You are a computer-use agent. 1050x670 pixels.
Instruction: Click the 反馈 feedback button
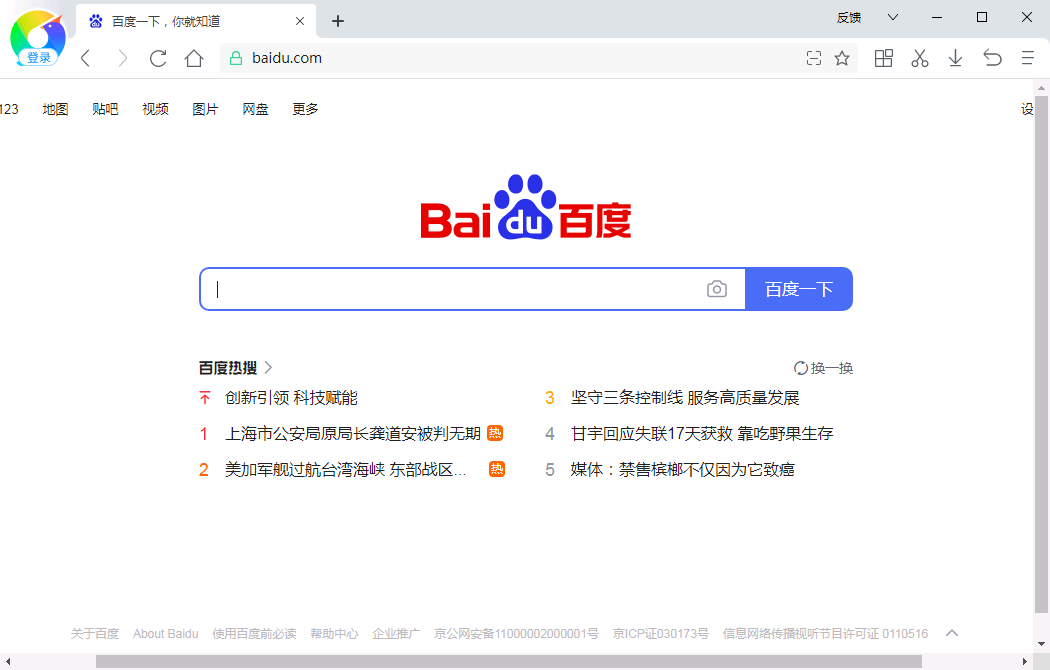[x=848, y=17]
